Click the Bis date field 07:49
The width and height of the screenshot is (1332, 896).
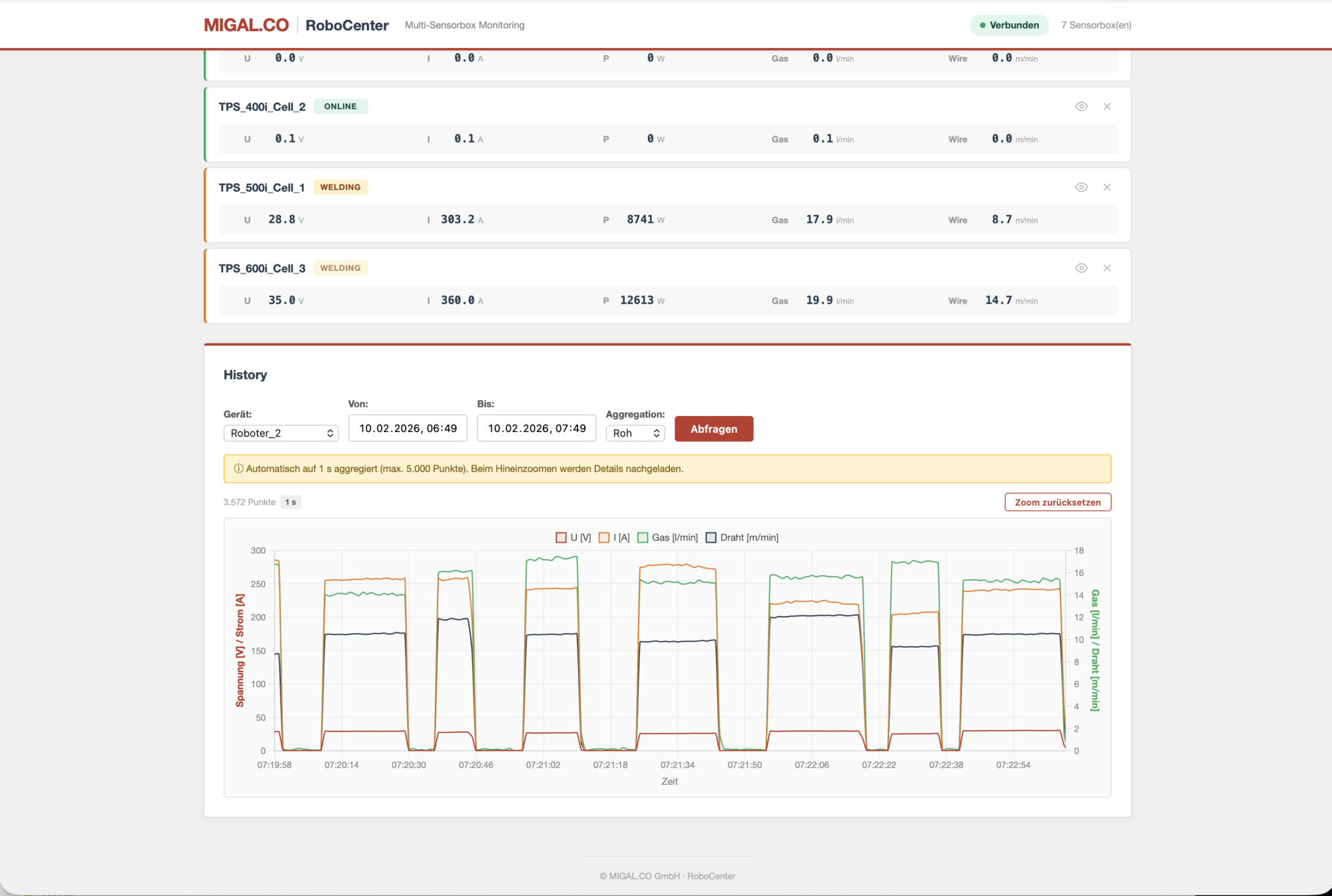[x=536, y=428]
